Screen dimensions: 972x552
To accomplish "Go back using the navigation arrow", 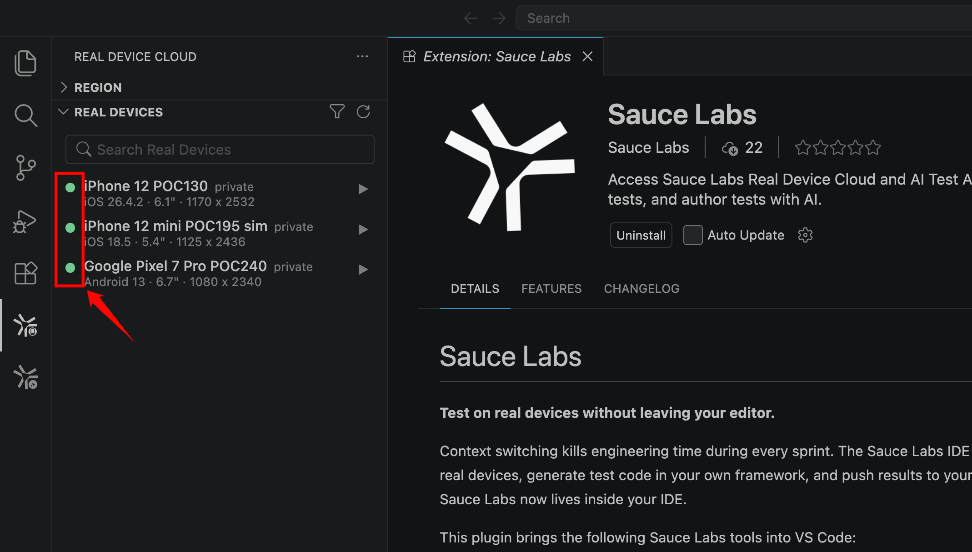I will click(x=471, y=18).
